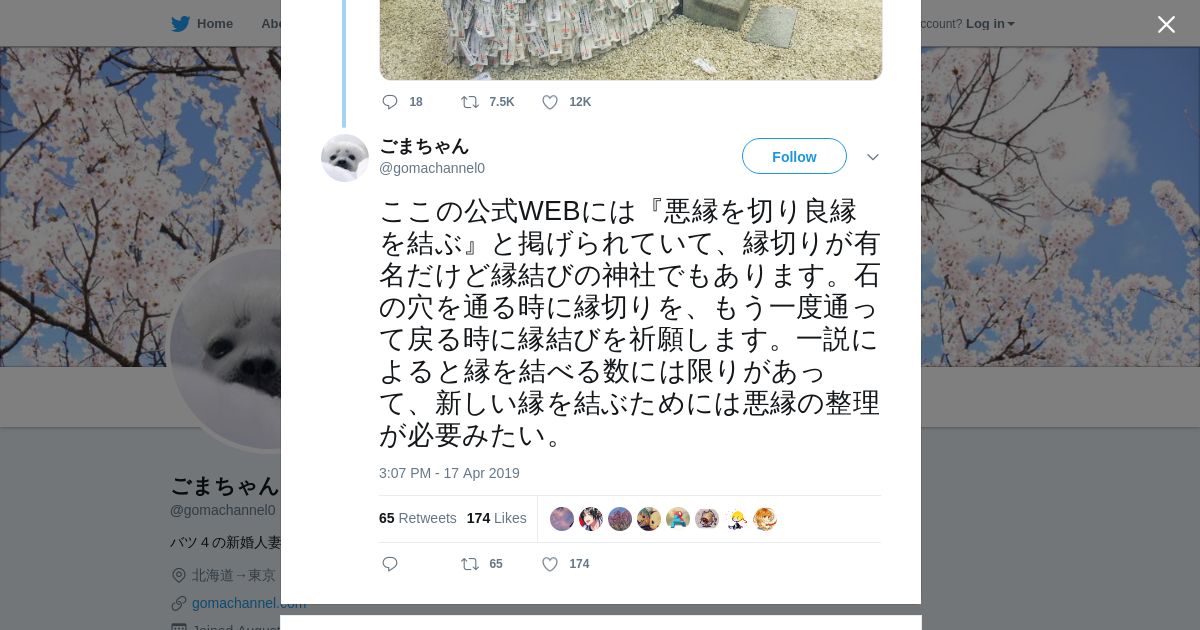View the 65 Retweets list
1200x630 pixels.
tap(417, 518)
